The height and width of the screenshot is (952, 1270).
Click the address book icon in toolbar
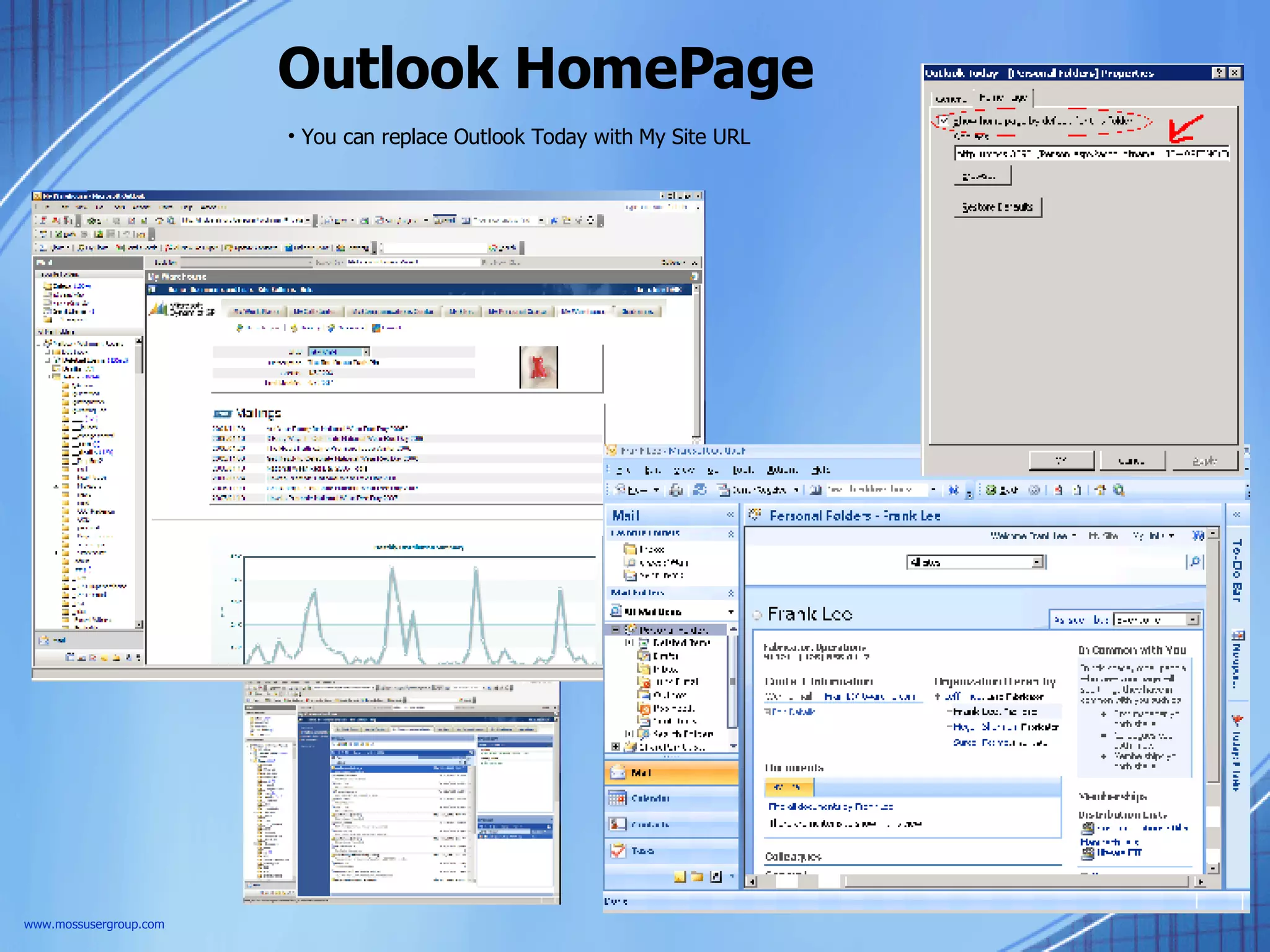pos(816,490)
